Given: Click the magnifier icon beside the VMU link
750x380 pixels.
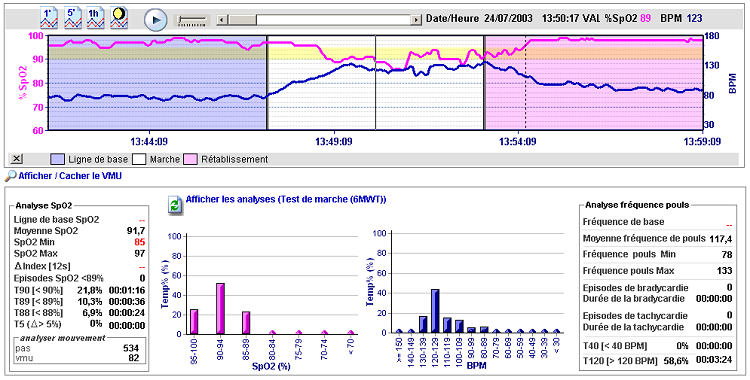Looking at the screenshot, I should coord(11,176).
